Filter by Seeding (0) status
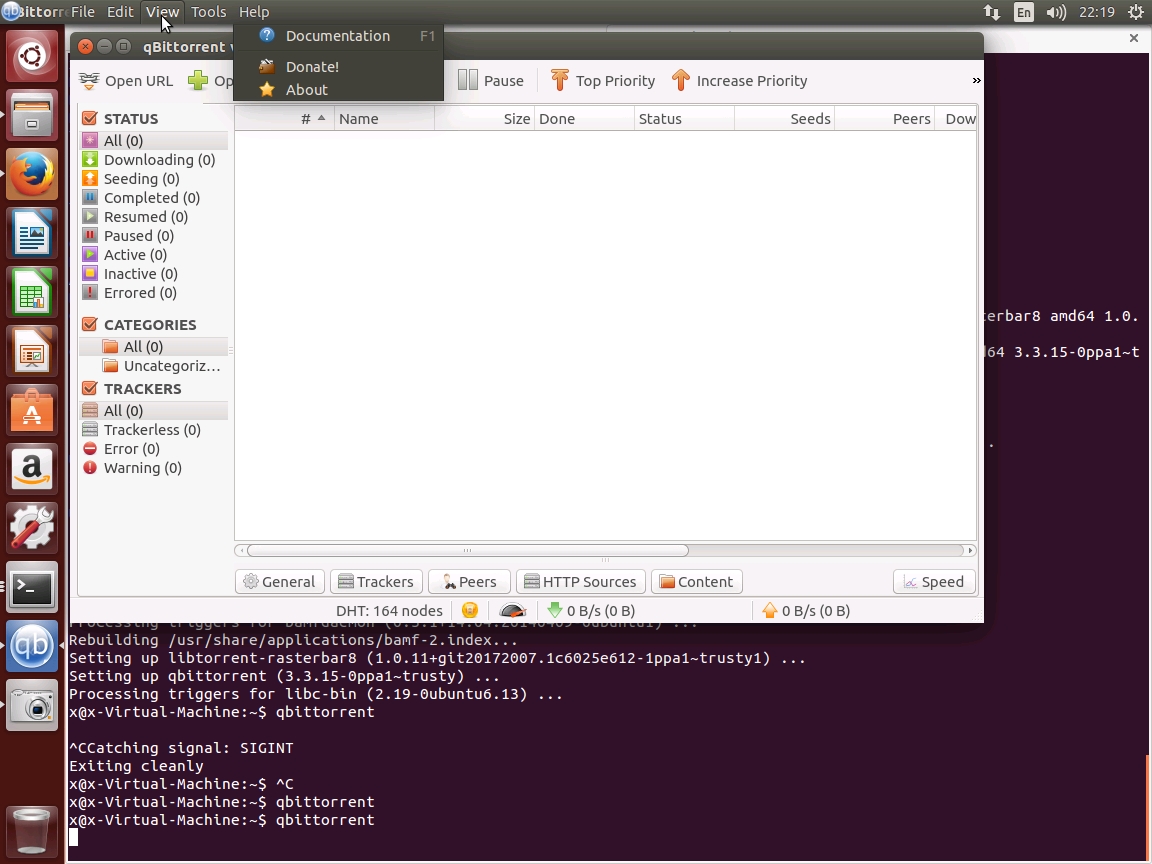Viewport: 1152px width, 864px height. click(154, 179)
